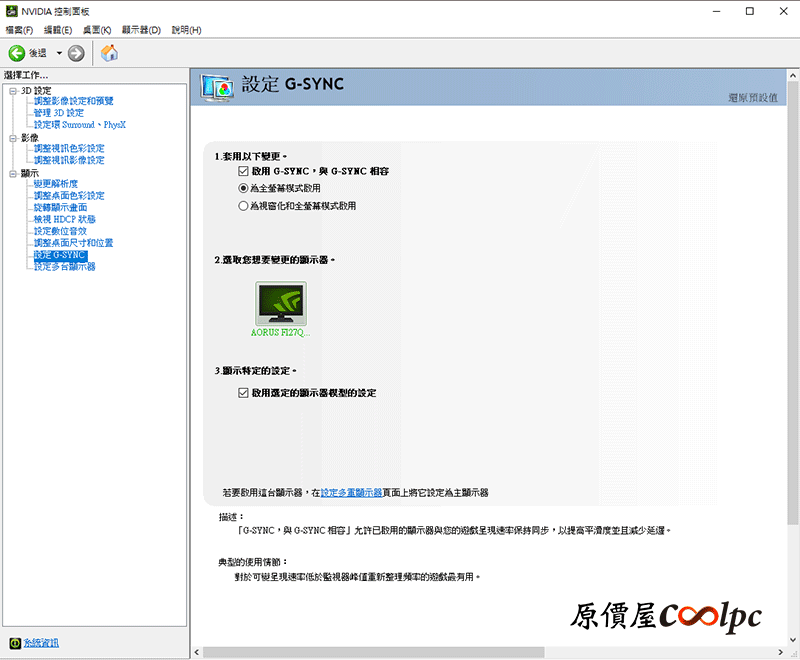Toggle the 啟用選定的顯示器模型的設定 checkbox

click(243, 393)
